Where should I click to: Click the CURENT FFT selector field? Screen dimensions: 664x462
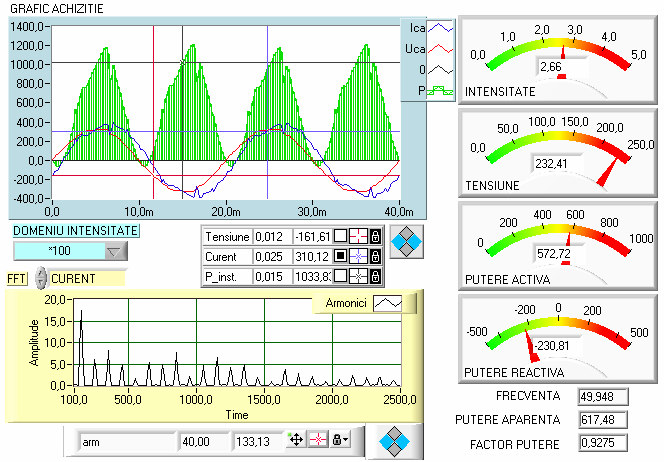(87, 278)
